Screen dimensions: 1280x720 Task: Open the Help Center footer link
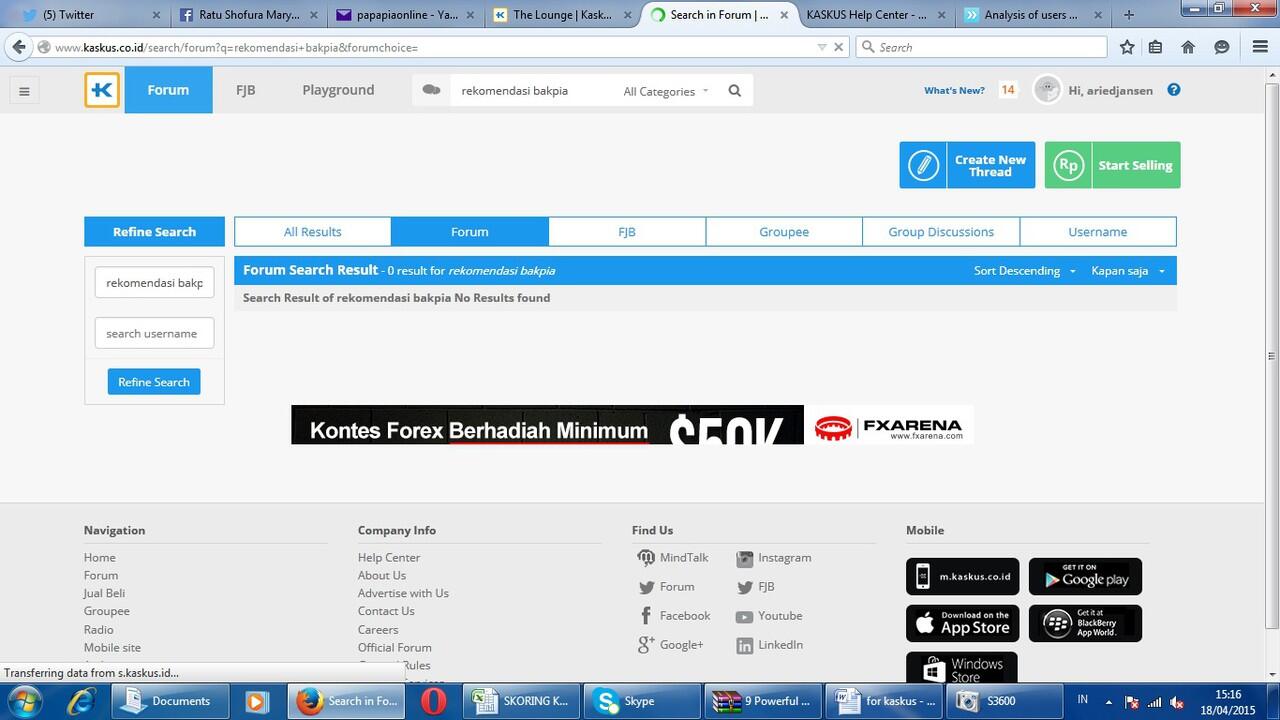[389, 558]
